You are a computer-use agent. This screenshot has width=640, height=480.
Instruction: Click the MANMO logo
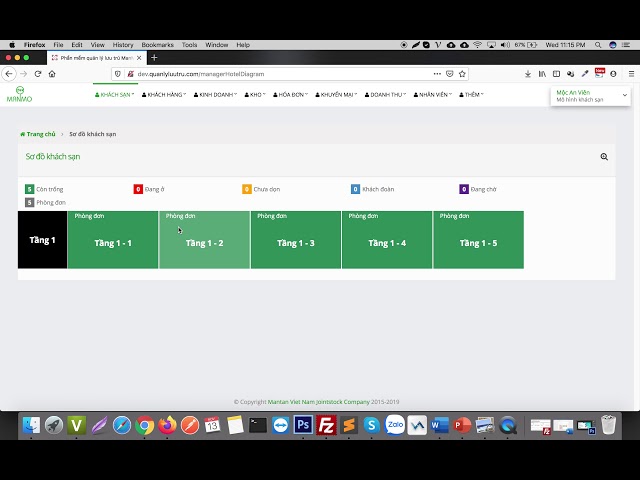[19, 94]
